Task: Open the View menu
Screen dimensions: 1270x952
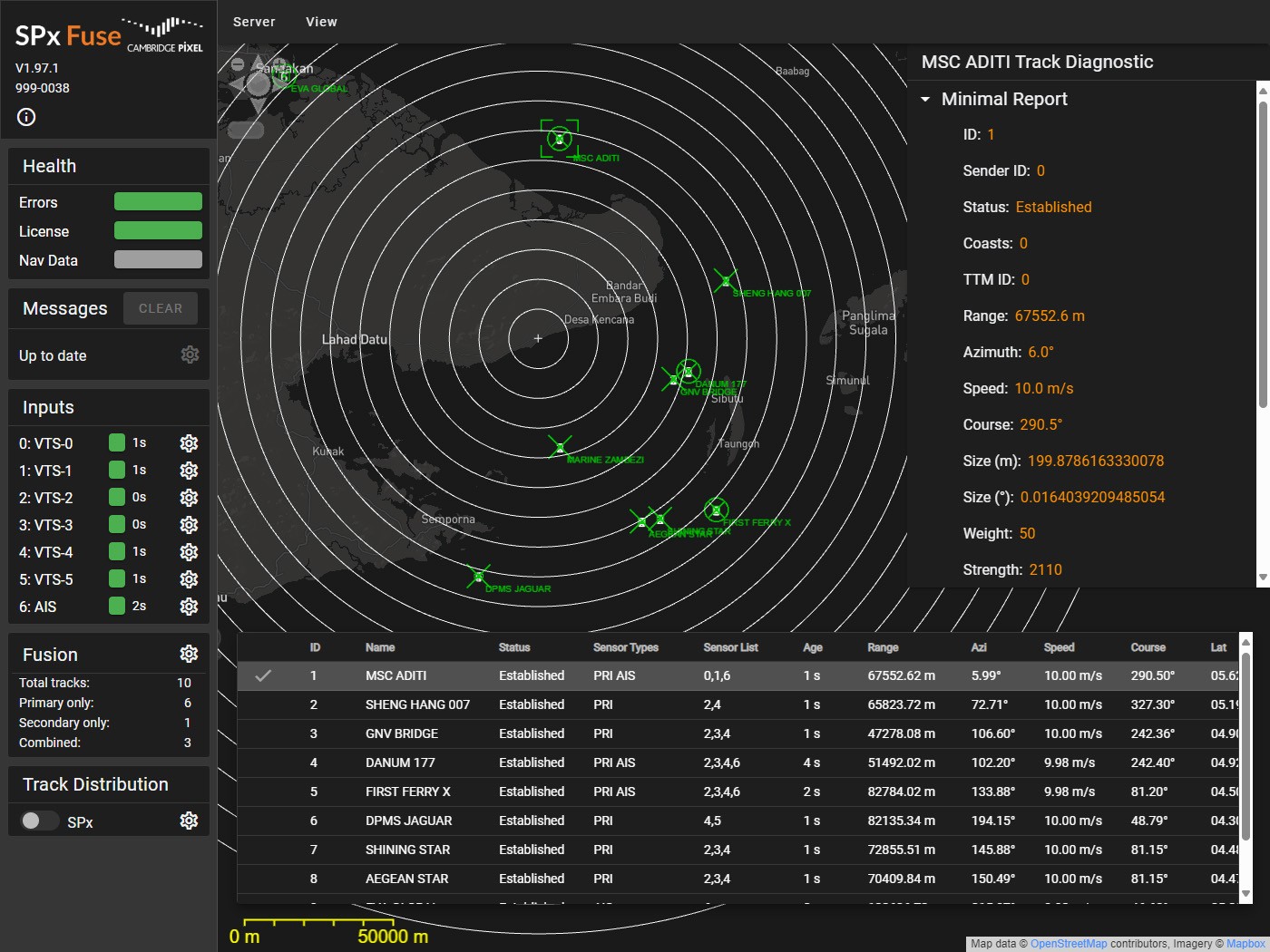Action: click(321, 22)
